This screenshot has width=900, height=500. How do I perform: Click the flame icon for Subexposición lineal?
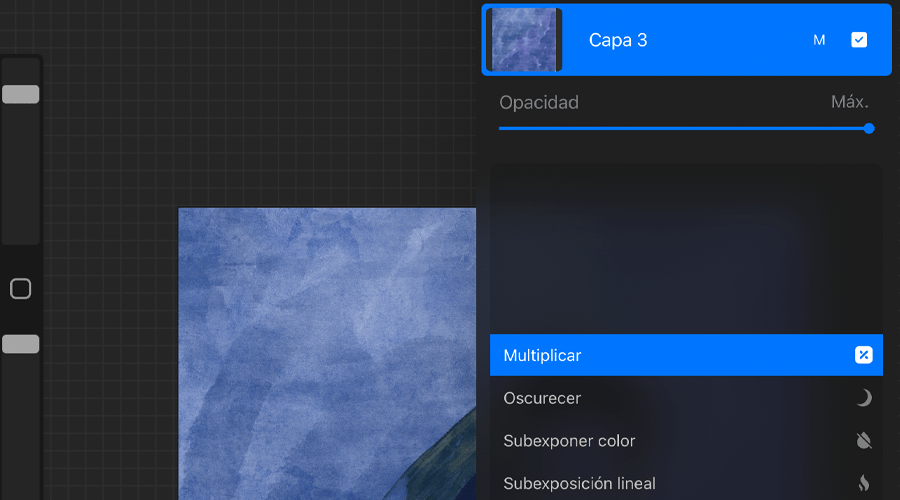tap(864, 484)
